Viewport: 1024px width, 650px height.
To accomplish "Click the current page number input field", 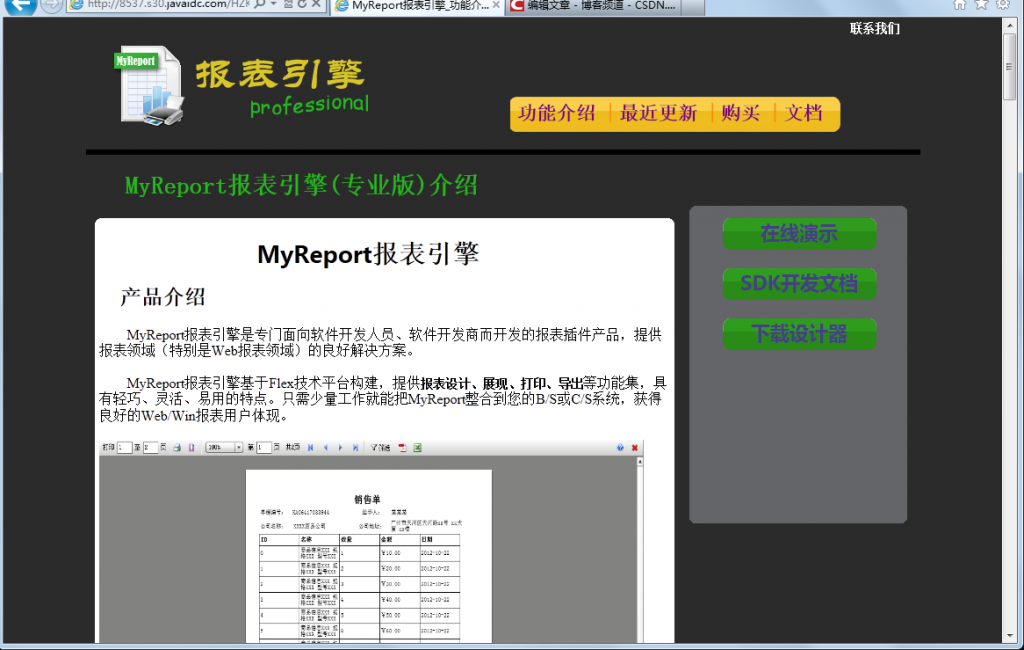I will coord(265,447).
